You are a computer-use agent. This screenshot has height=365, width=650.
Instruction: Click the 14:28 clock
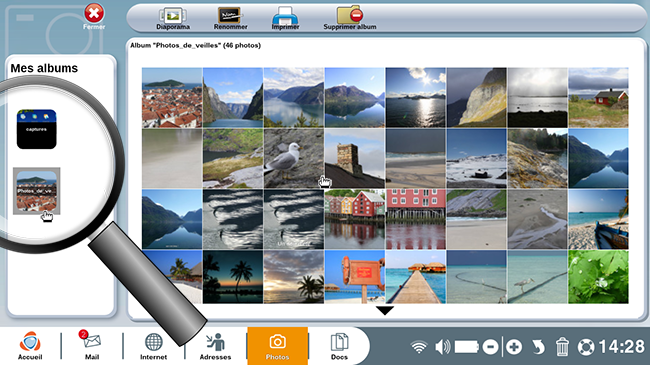pyautogui.click(x=621, y=347)
